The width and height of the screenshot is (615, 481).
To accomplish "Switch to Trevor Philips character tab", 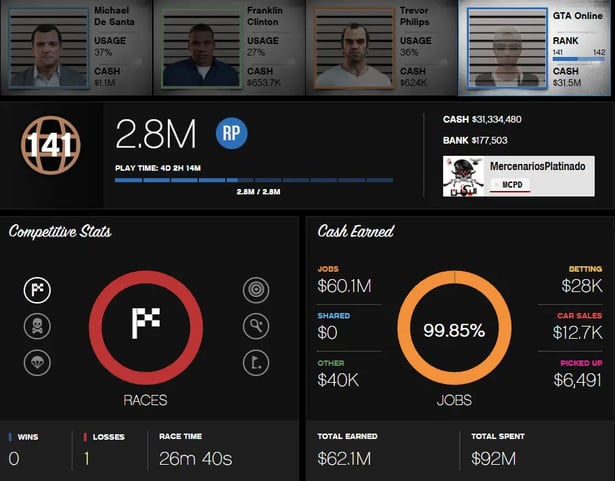I will click(x=383, y=46).
